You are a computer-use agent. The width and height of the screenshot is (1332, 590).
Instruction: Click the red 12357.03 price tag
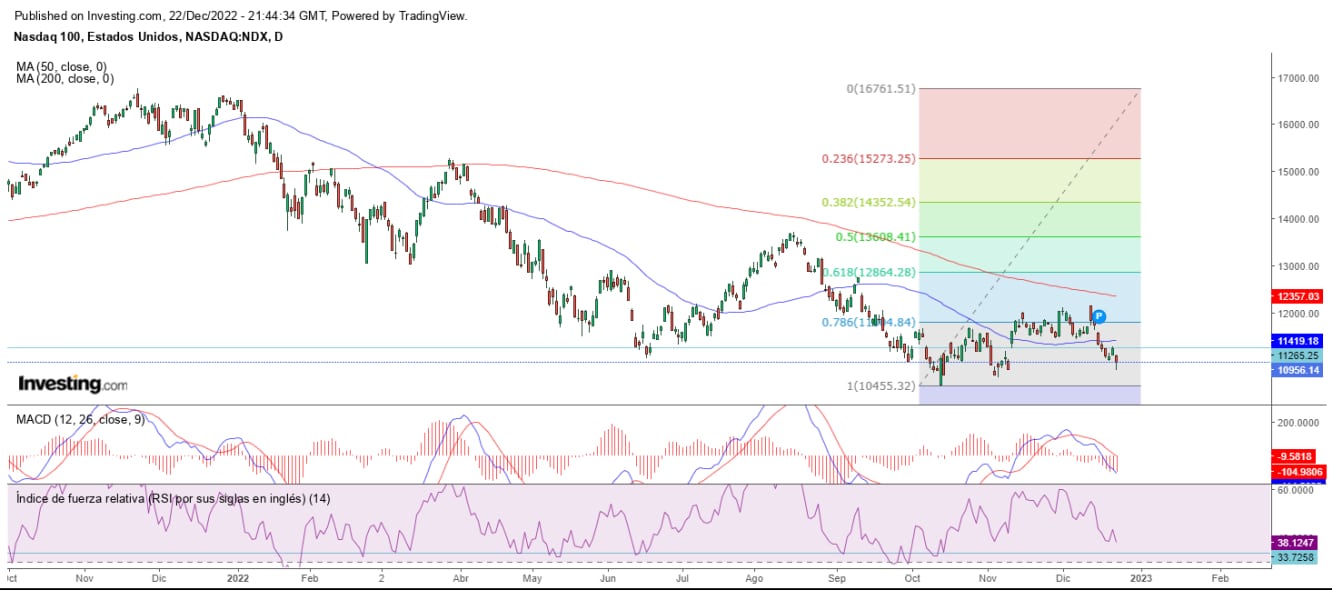[1297, 297]
